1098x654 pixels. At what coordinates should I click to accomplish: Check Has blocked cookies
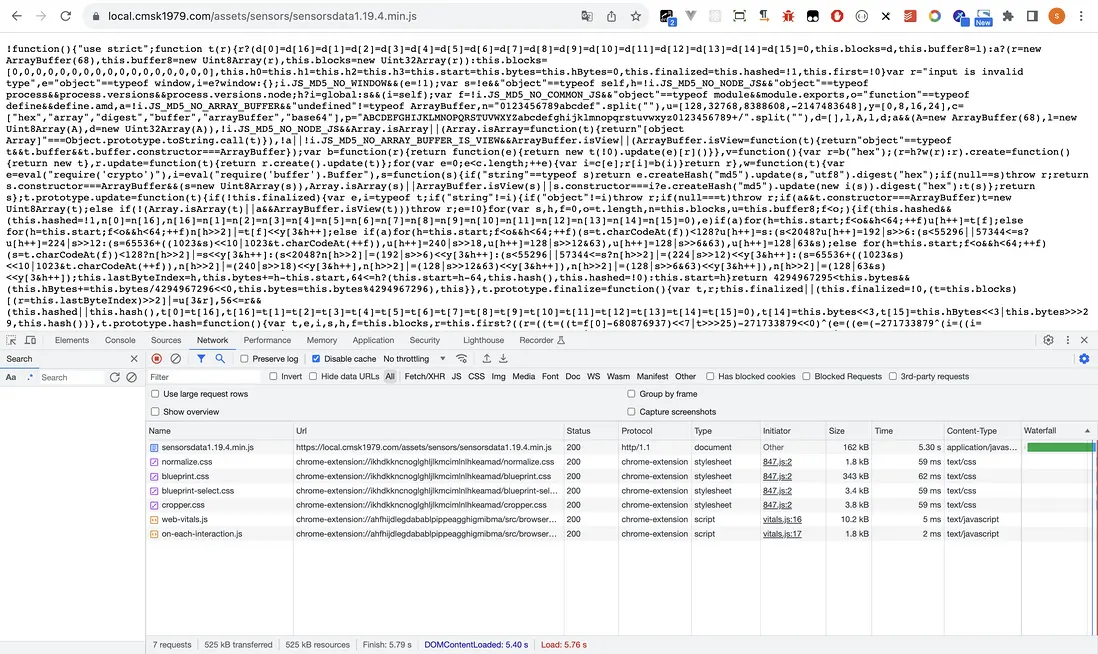click(710, 376)
